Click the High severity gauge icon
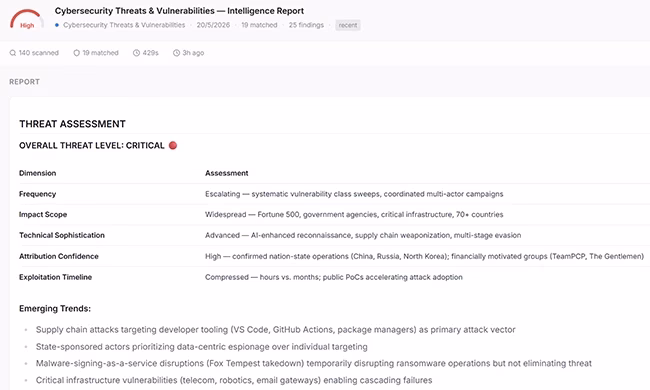Image resolution: width=650 pixels, height=390 pixels. (27, 19)
